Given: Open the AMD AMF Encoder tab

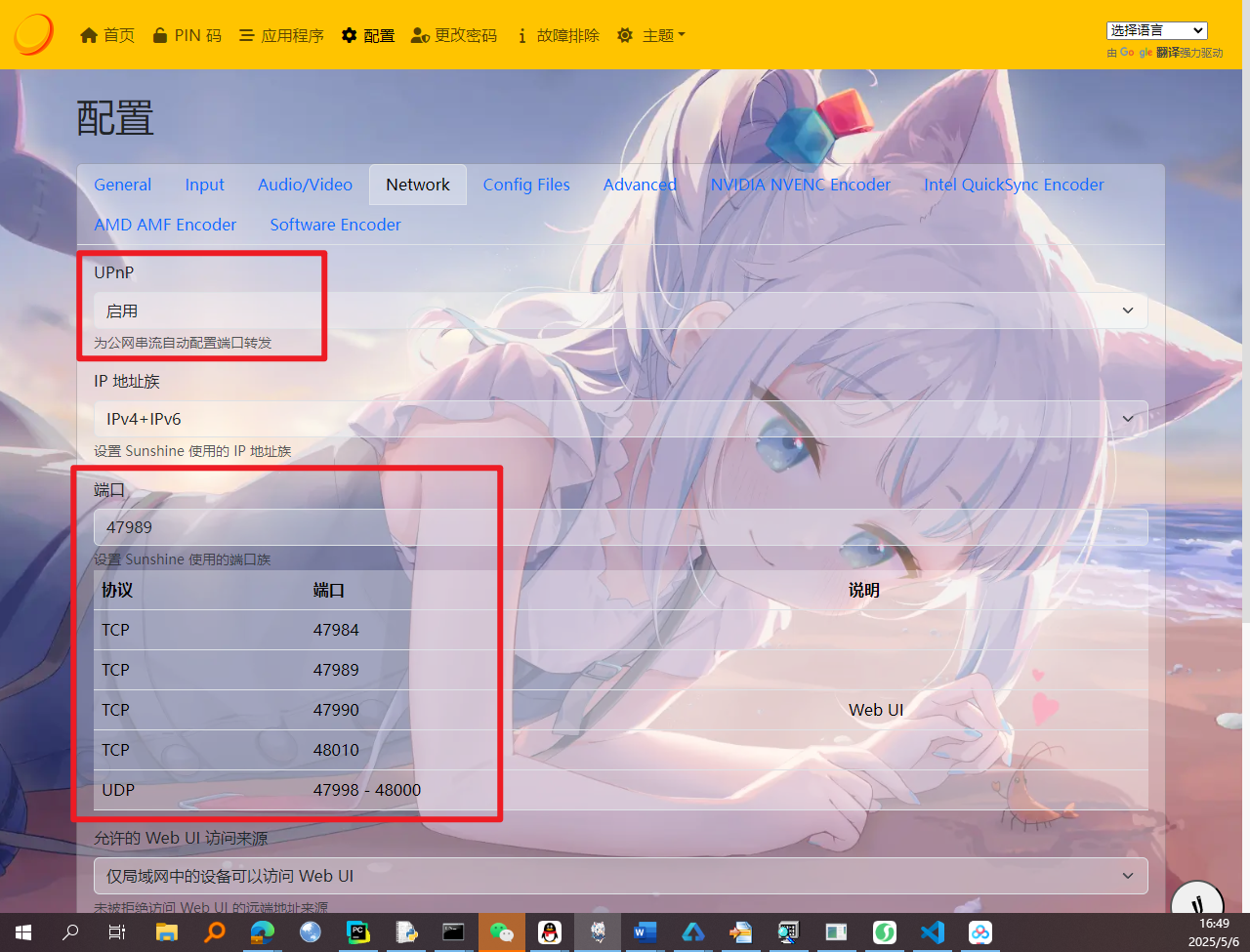Looking at the screenshot, I should coord(165,225).
